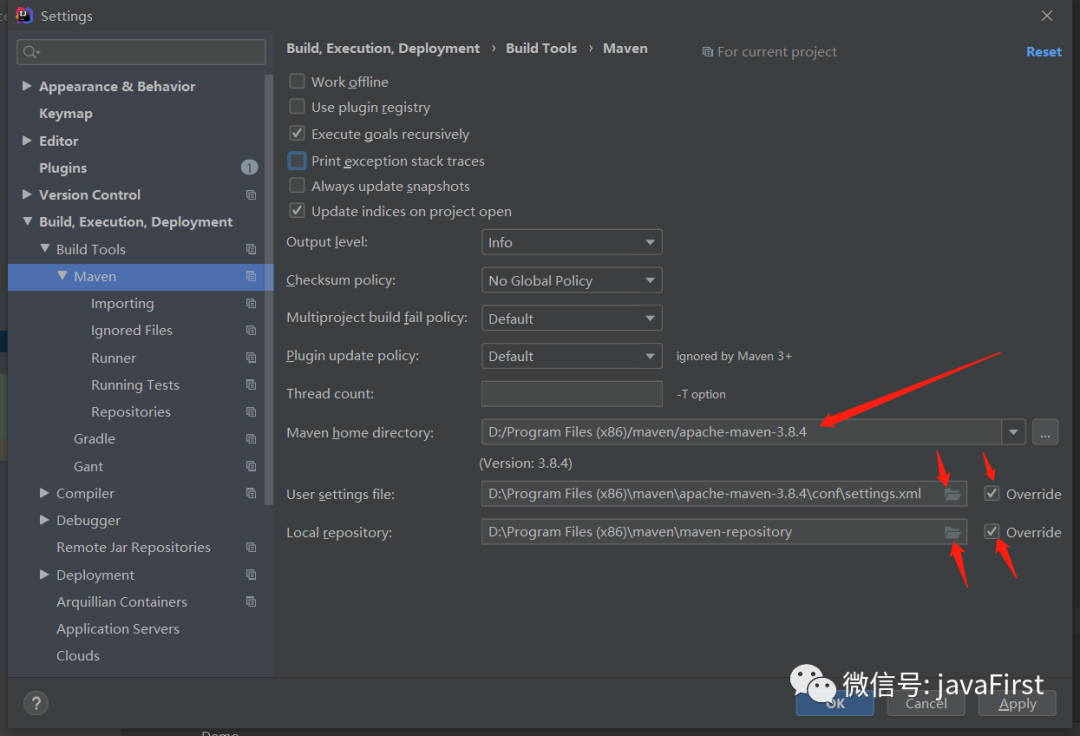The image size is (1080, 736).
Task: Click the Apply button
Action: 1017,703
